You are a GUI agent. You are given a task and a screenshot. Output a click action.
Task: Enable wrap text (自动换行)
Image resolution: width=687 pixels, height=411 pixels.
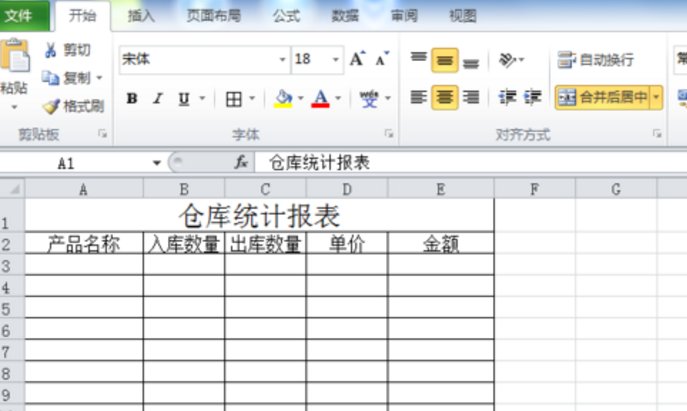[x=596, y=60]
